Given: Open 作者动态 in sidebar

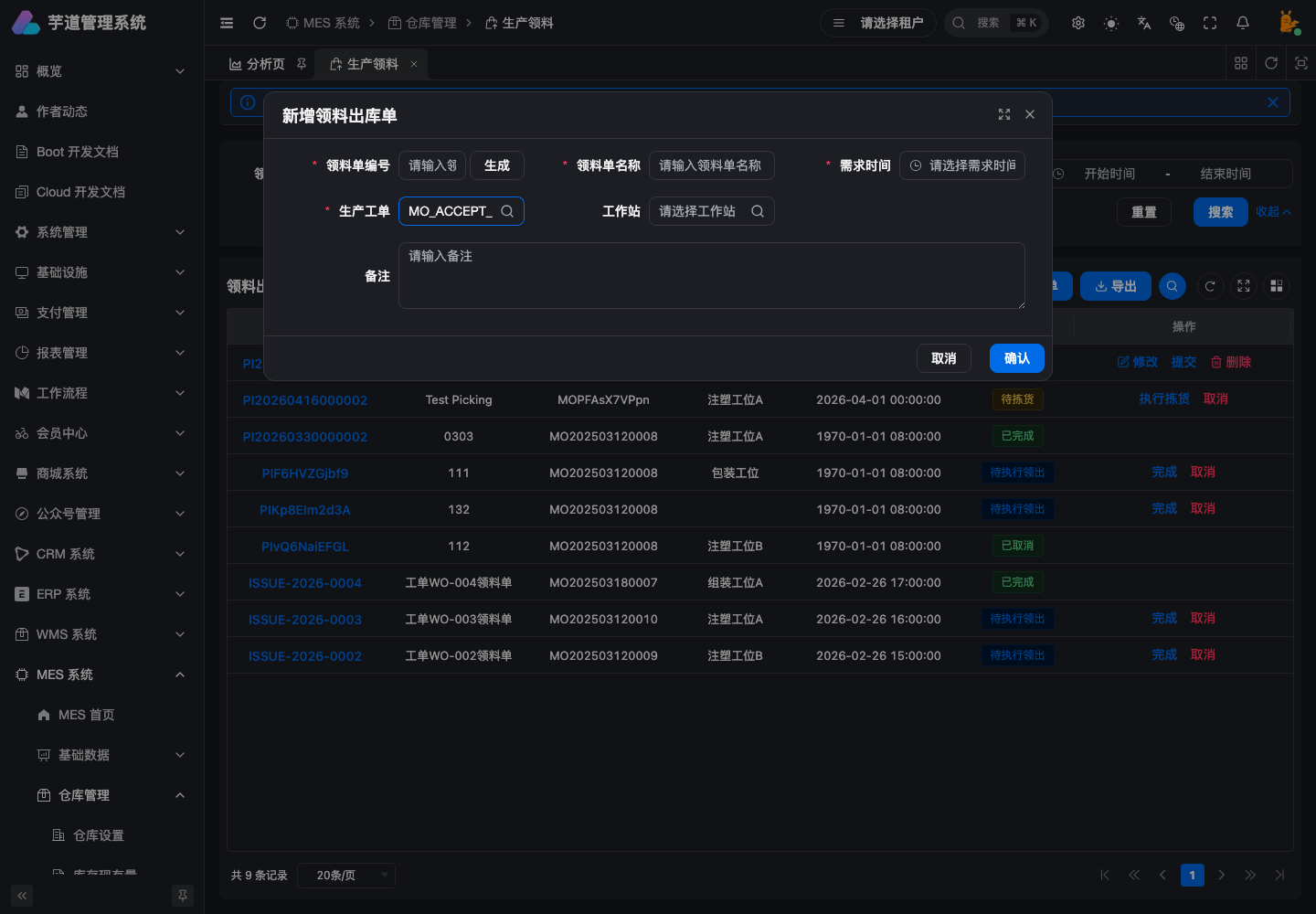Looking at the screenshot, I should click(x=101, y=112).
